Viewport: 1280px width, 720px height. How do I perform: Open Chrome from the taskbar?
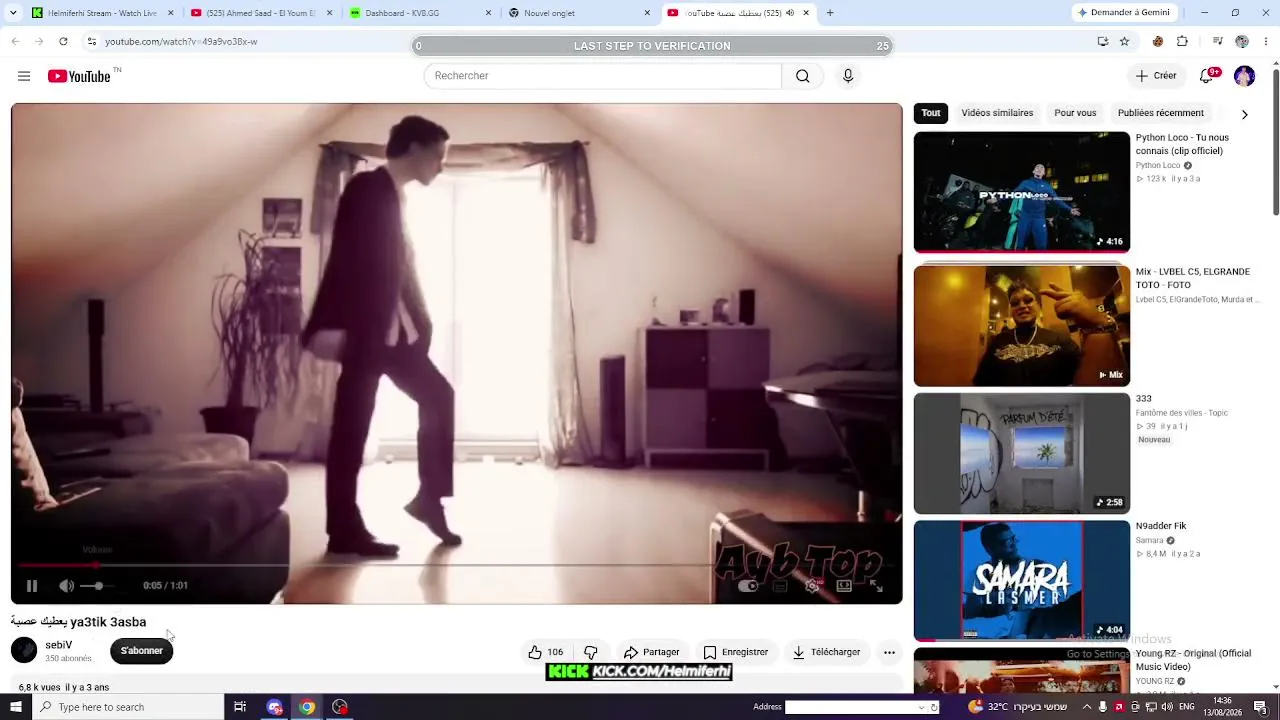[307, 707]
